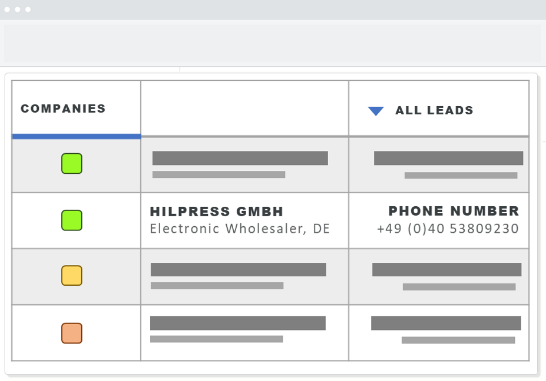Screen dimensions: 546x381
Task: Click the empty middle column header
Action: click(x=244, y=108)
